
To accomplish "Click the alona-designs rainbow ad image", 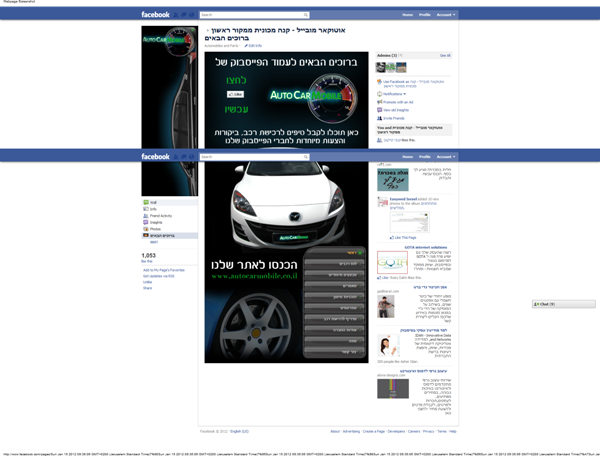I will (x=393, y=389).
